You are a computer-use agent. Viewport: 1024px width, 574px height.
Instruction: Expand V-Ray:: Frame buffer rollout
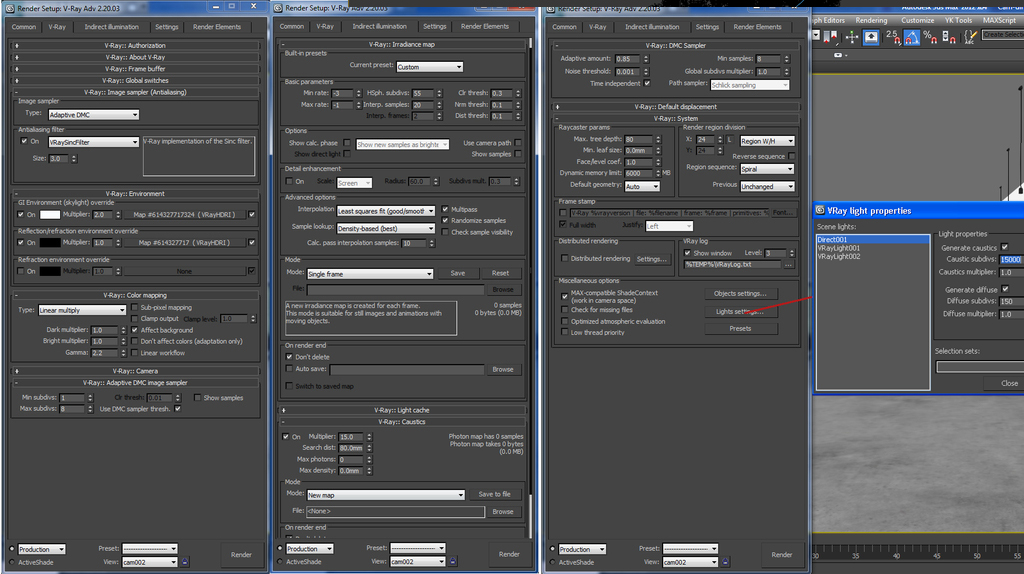[x=136, y=69]
